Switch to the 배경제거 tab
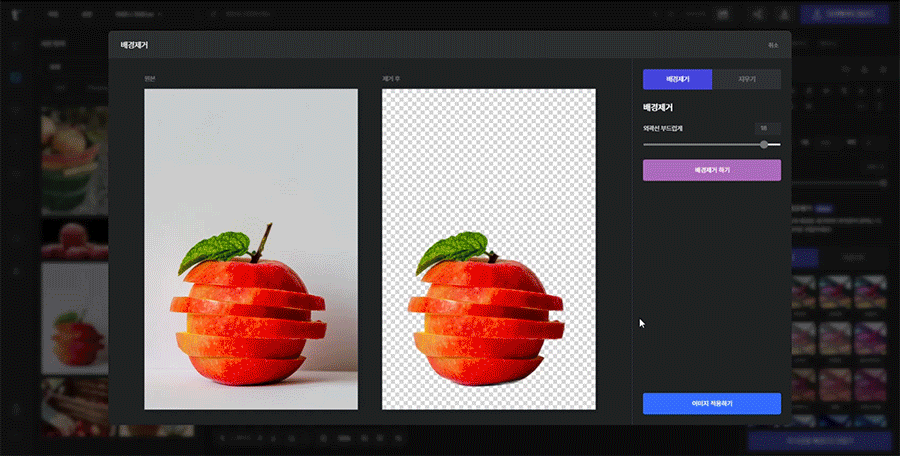This screenshot has width=900, height=456. coord(677,80)
